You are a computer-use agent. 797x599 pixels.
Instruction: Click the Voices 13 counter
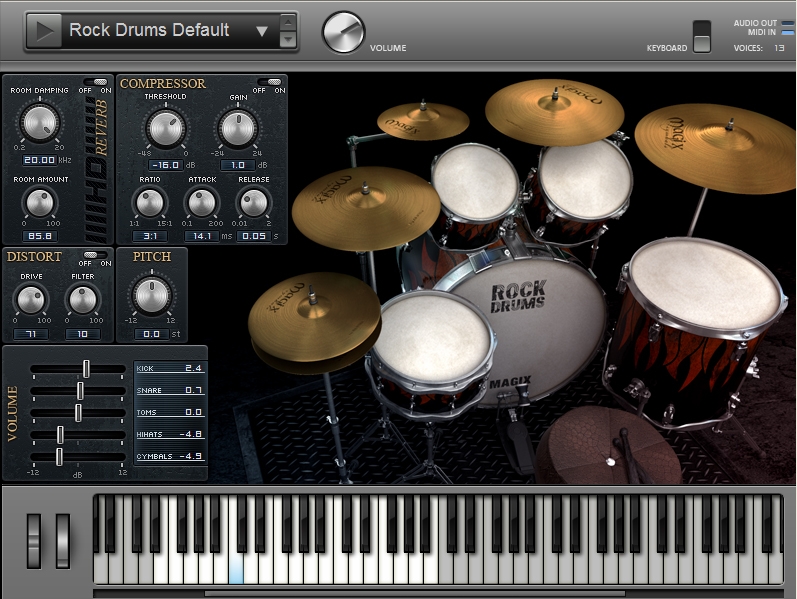[779, 48]
